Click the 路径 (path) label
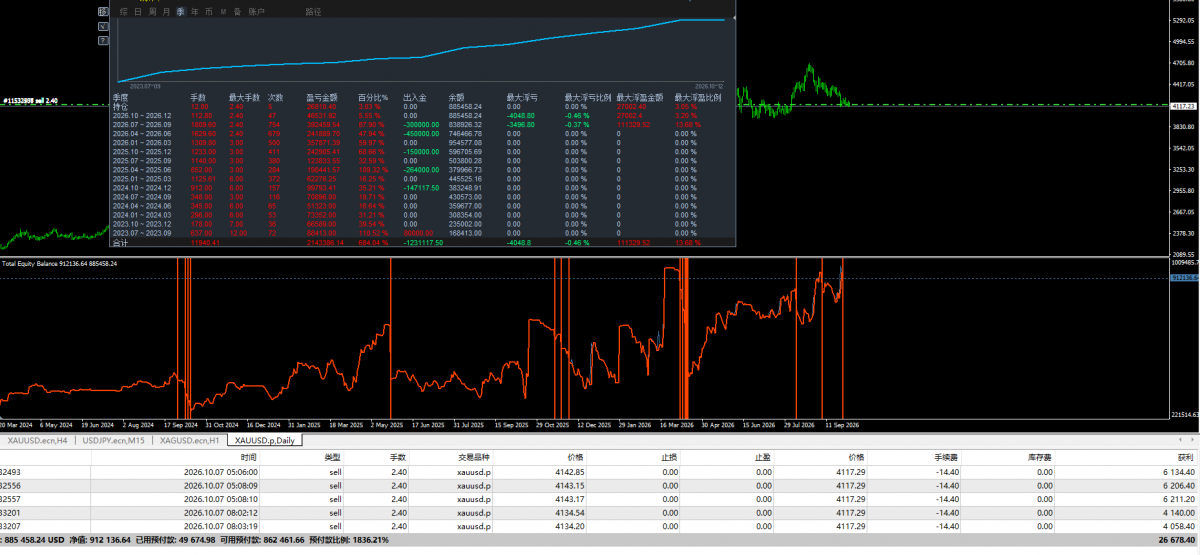The image size is (1200, 555). point(313,11)
